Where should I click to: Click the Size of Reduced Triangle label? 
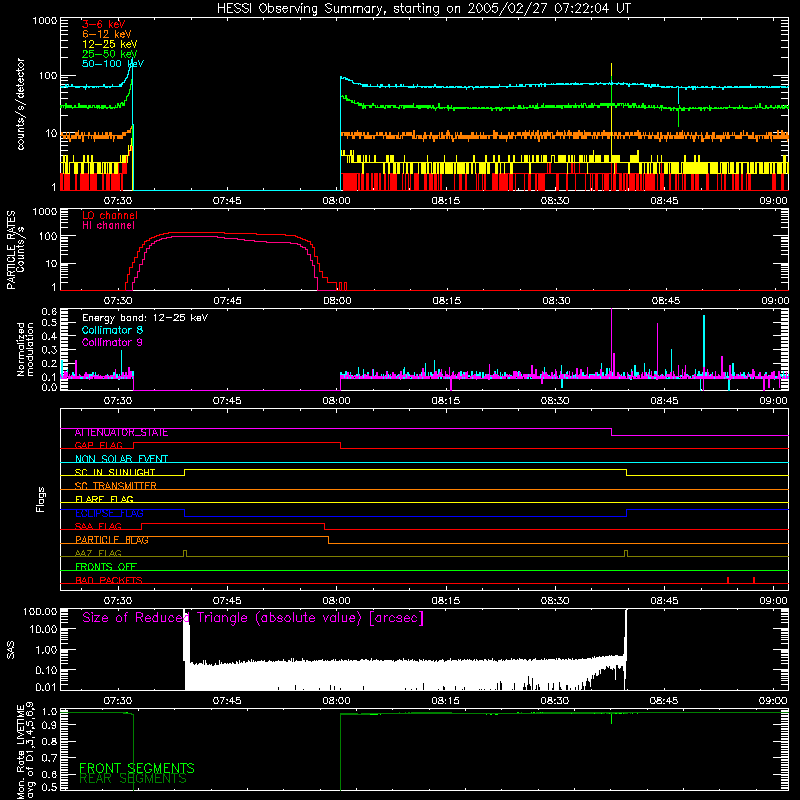click(x=253, y=618)
